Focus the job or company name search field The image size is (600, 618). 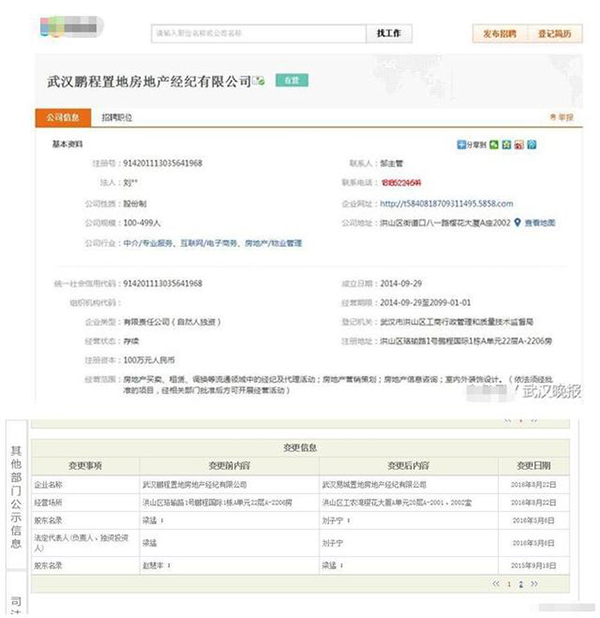(x=257, y=33)
